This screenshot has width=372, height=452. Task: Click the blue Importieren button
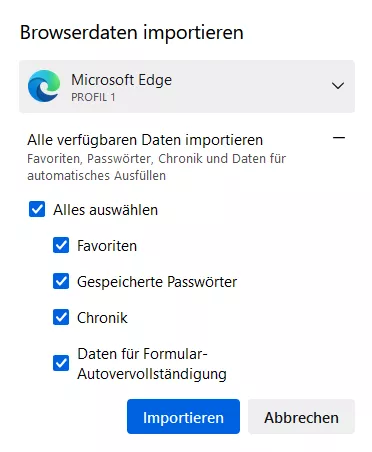[x=183, y=417]
